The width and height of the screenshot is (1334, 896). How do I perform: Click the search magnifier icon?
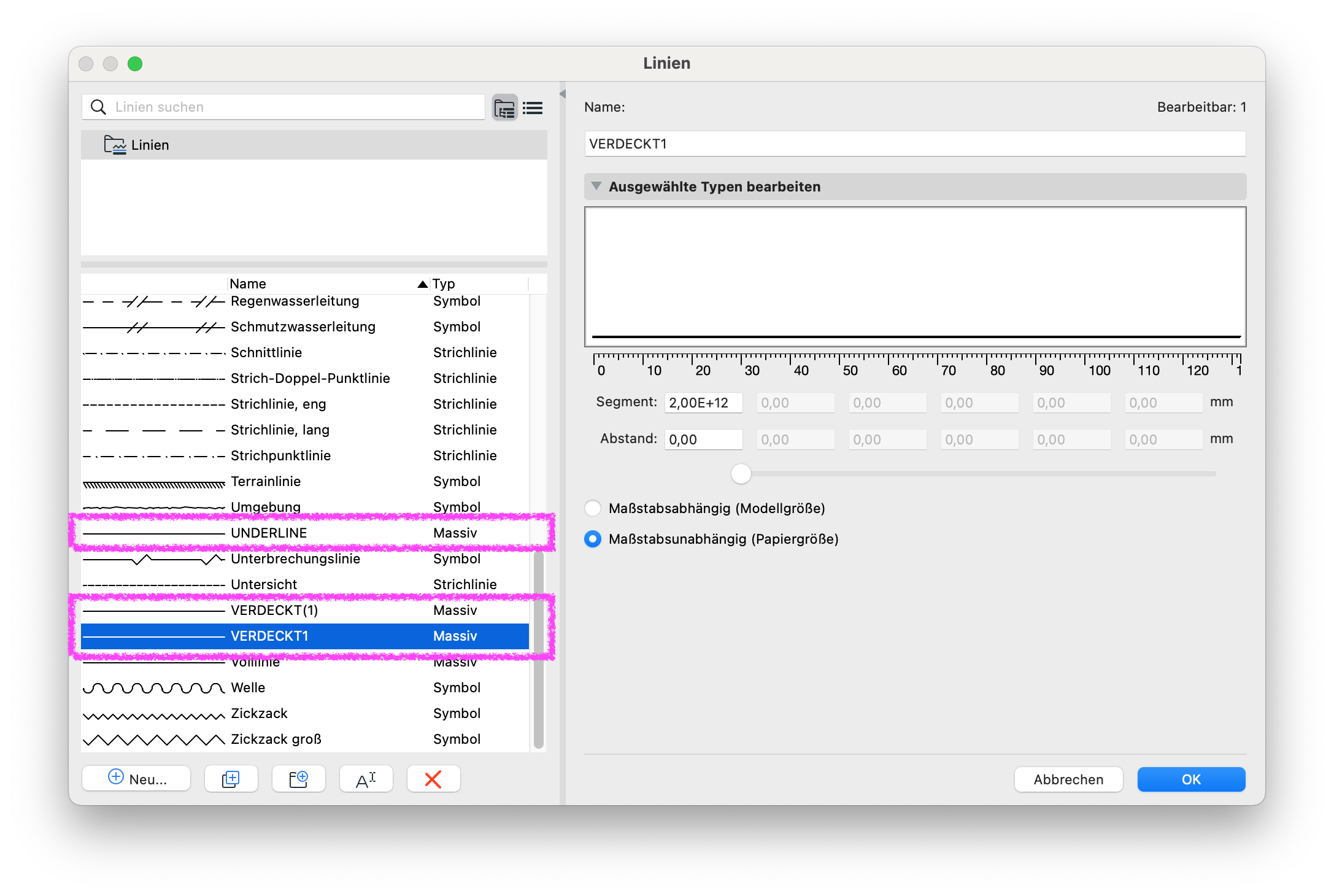click(98, 107)
